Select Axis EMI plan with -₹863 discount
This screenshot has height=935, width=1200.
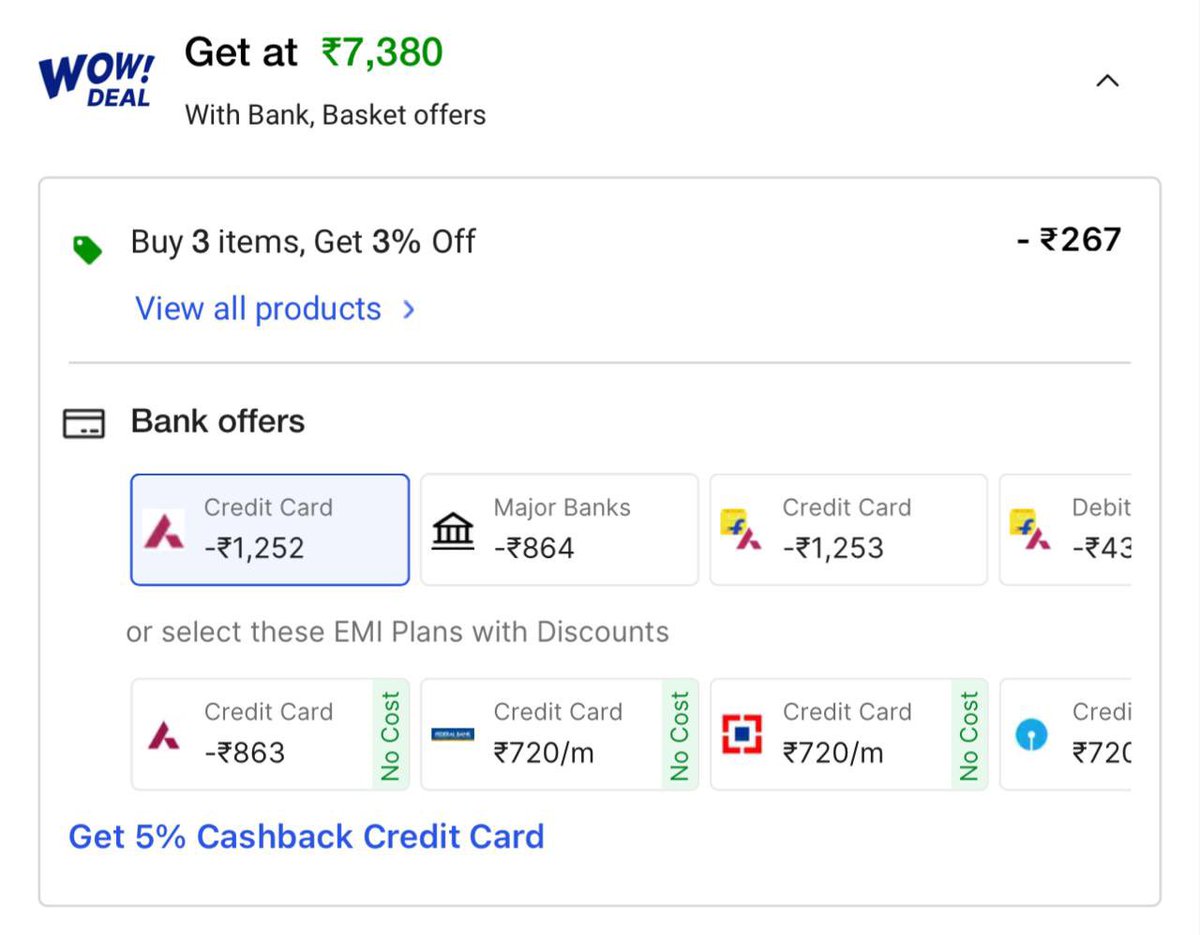[270, 734]
